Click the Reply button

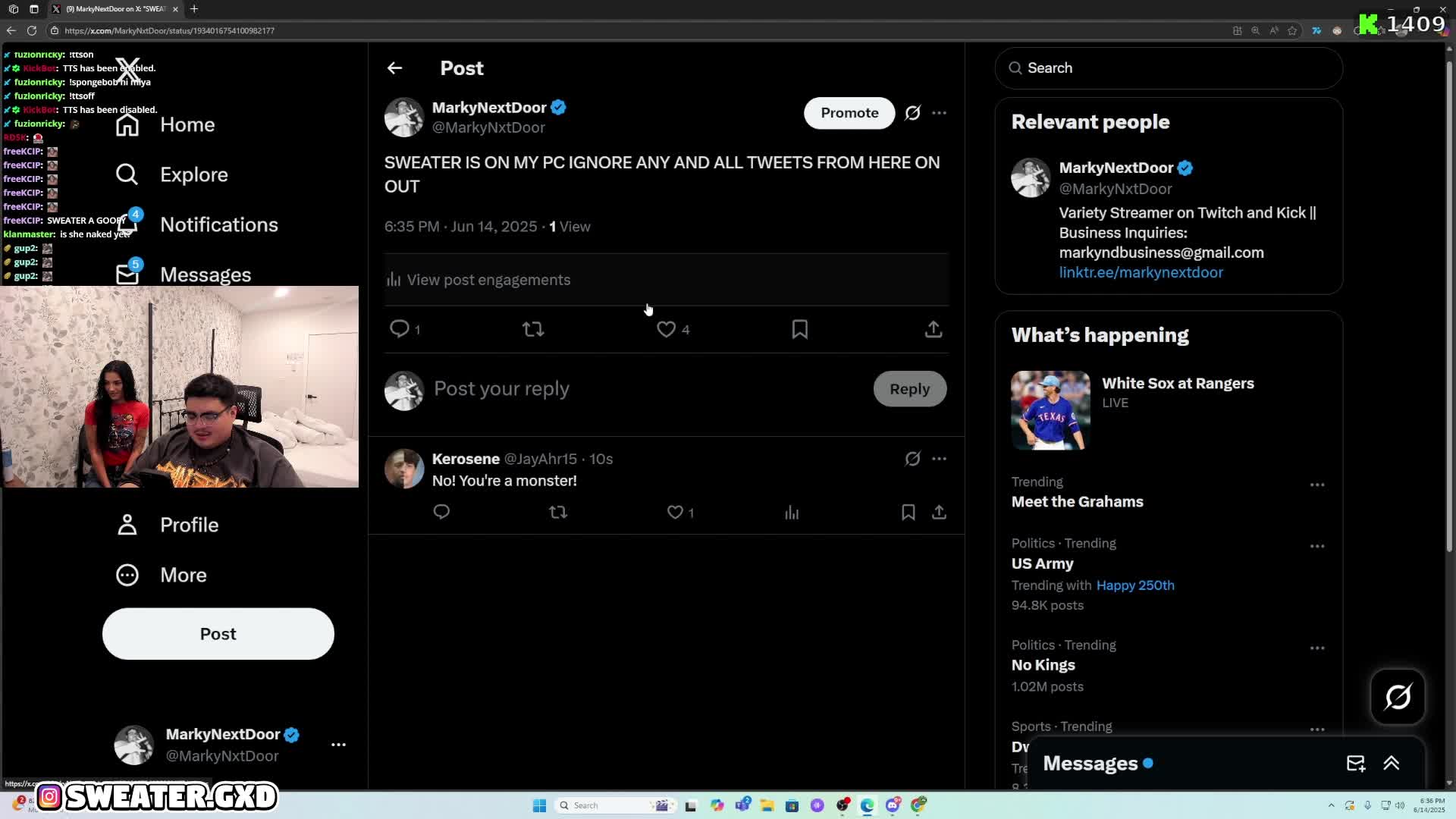[910, 389]
